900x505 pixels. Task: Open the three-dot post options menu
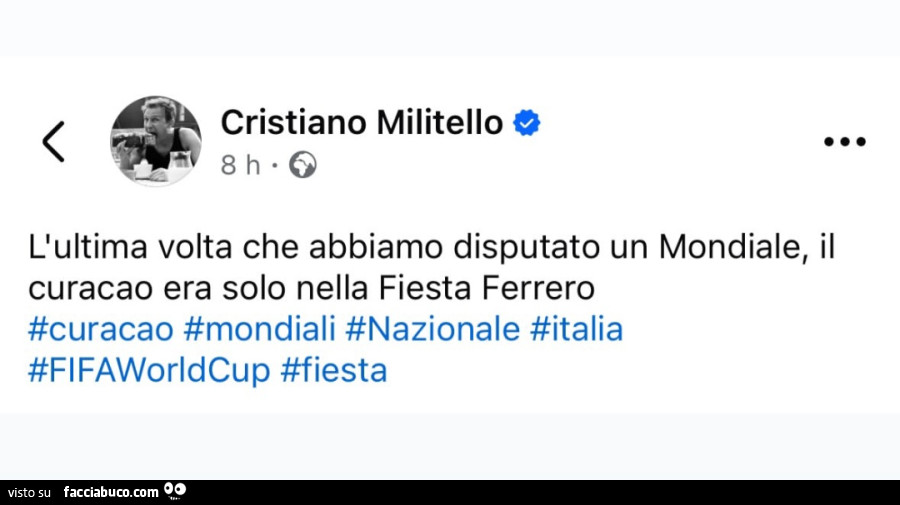tap(844, 142)
